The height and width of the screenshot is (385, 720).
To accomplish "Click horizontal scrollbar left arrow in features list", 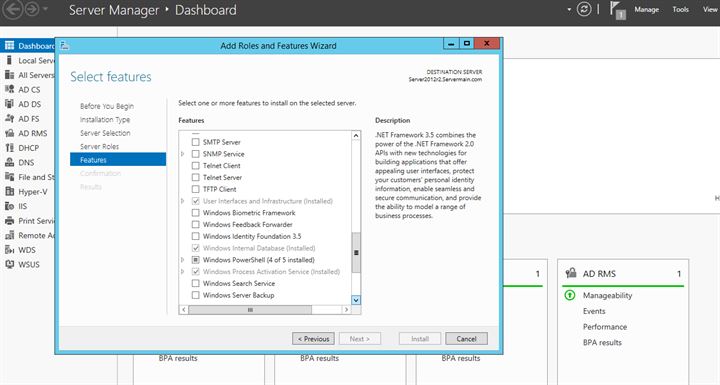I will point(184,310).
